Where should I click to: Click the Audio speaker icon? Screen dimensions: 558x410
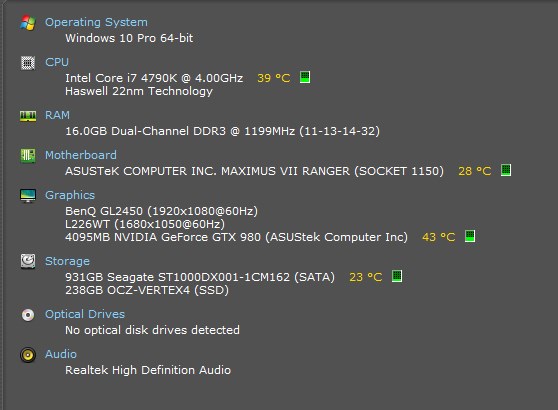pyautogui.click(x=28, y=355)
